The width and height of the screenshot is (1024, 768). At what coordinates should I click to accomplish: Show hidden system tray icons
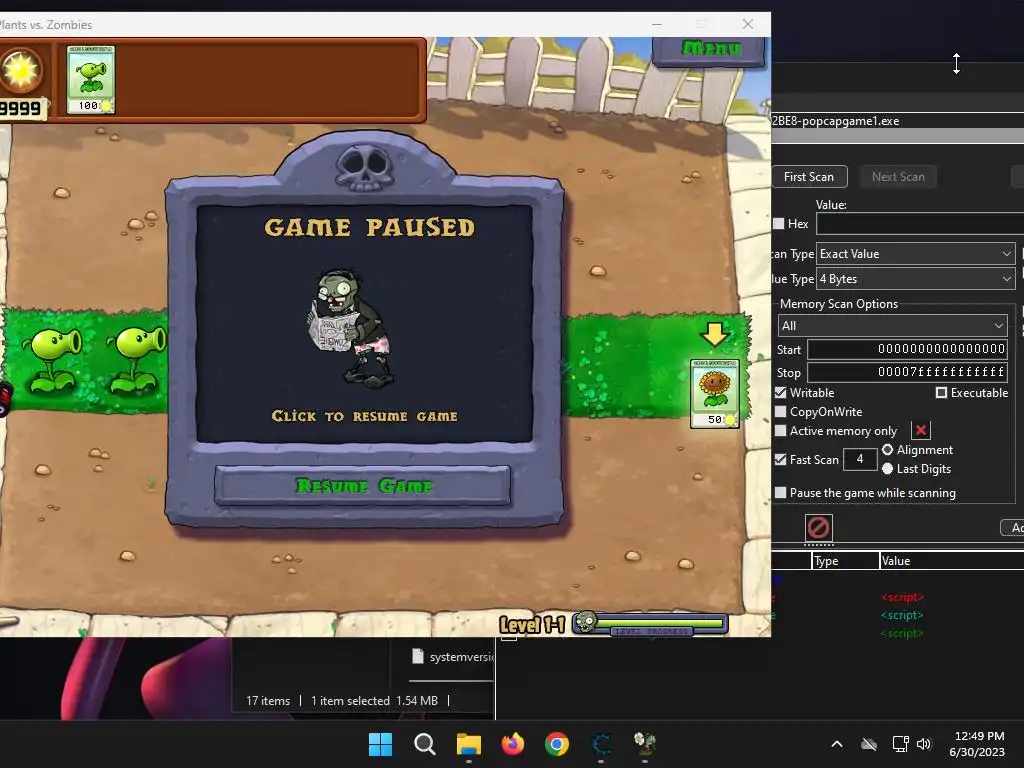[x=837, y=744]
